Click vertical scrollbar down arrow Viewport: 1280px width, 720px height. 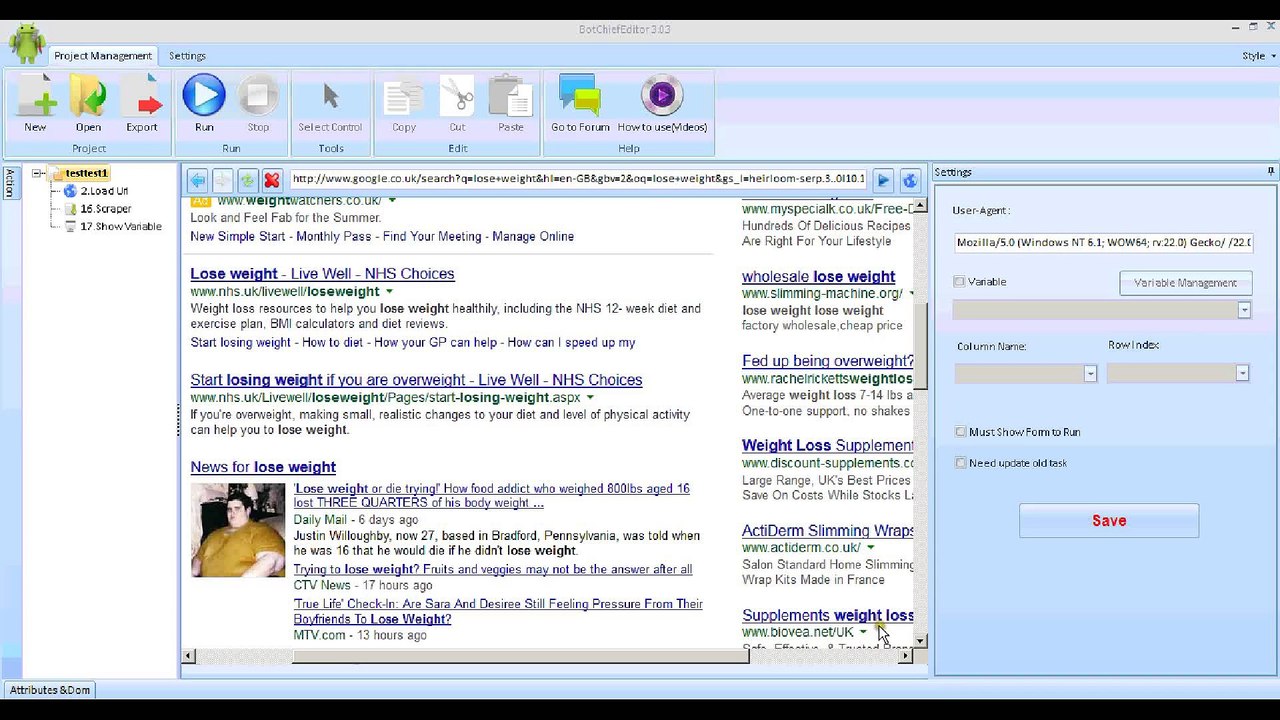[921, 641]
